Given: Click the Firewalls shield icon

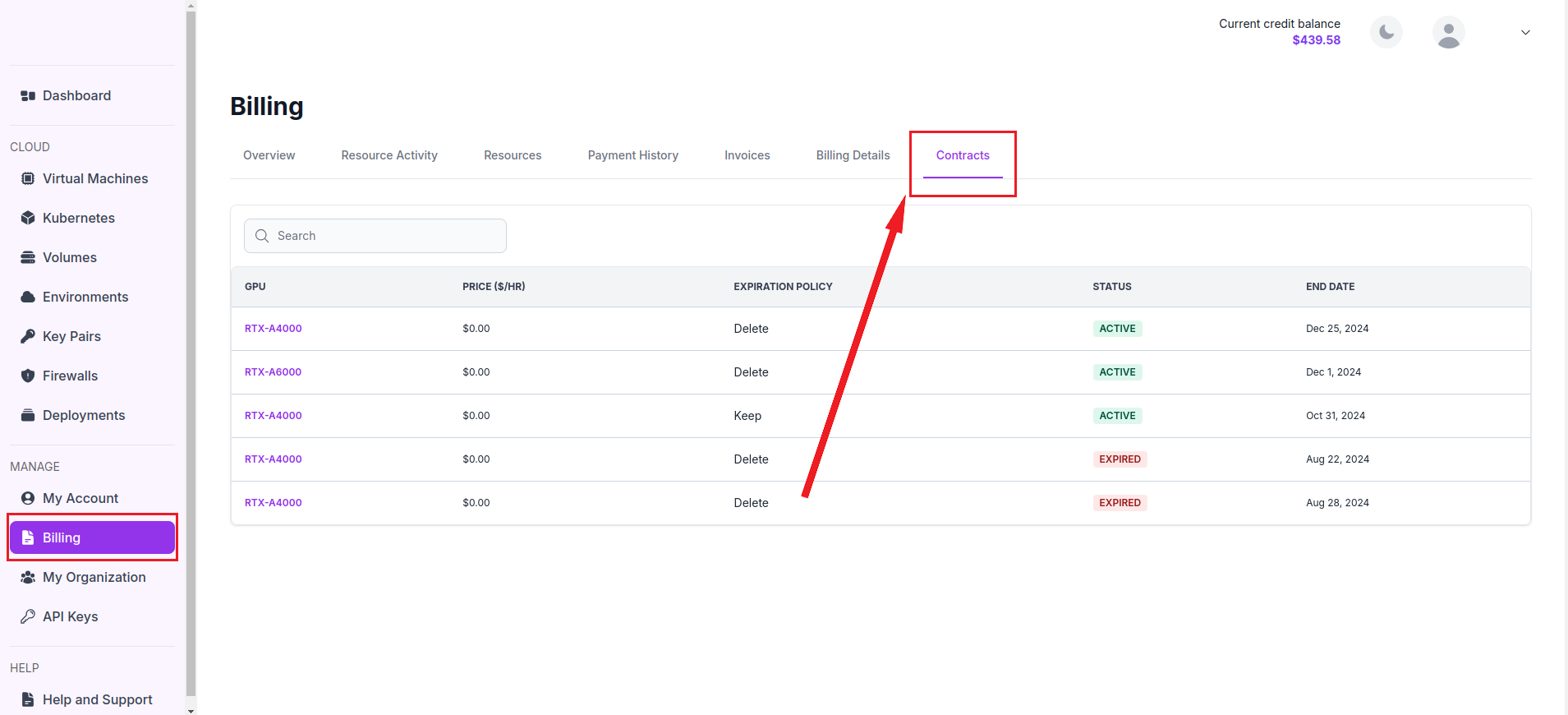Looking at the screenshot, I should tap(28, 376).
